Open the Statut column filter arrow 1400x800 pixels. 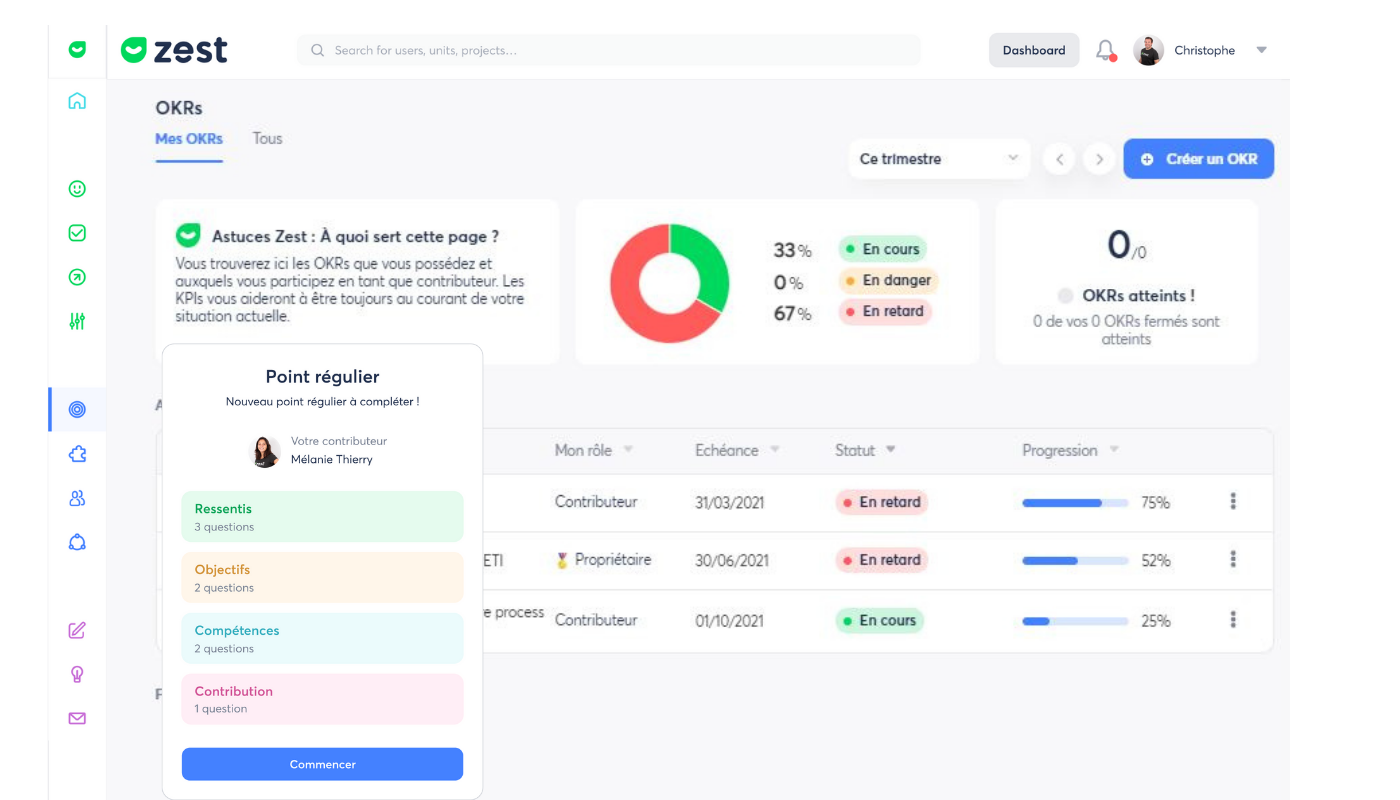pos(890,450)
